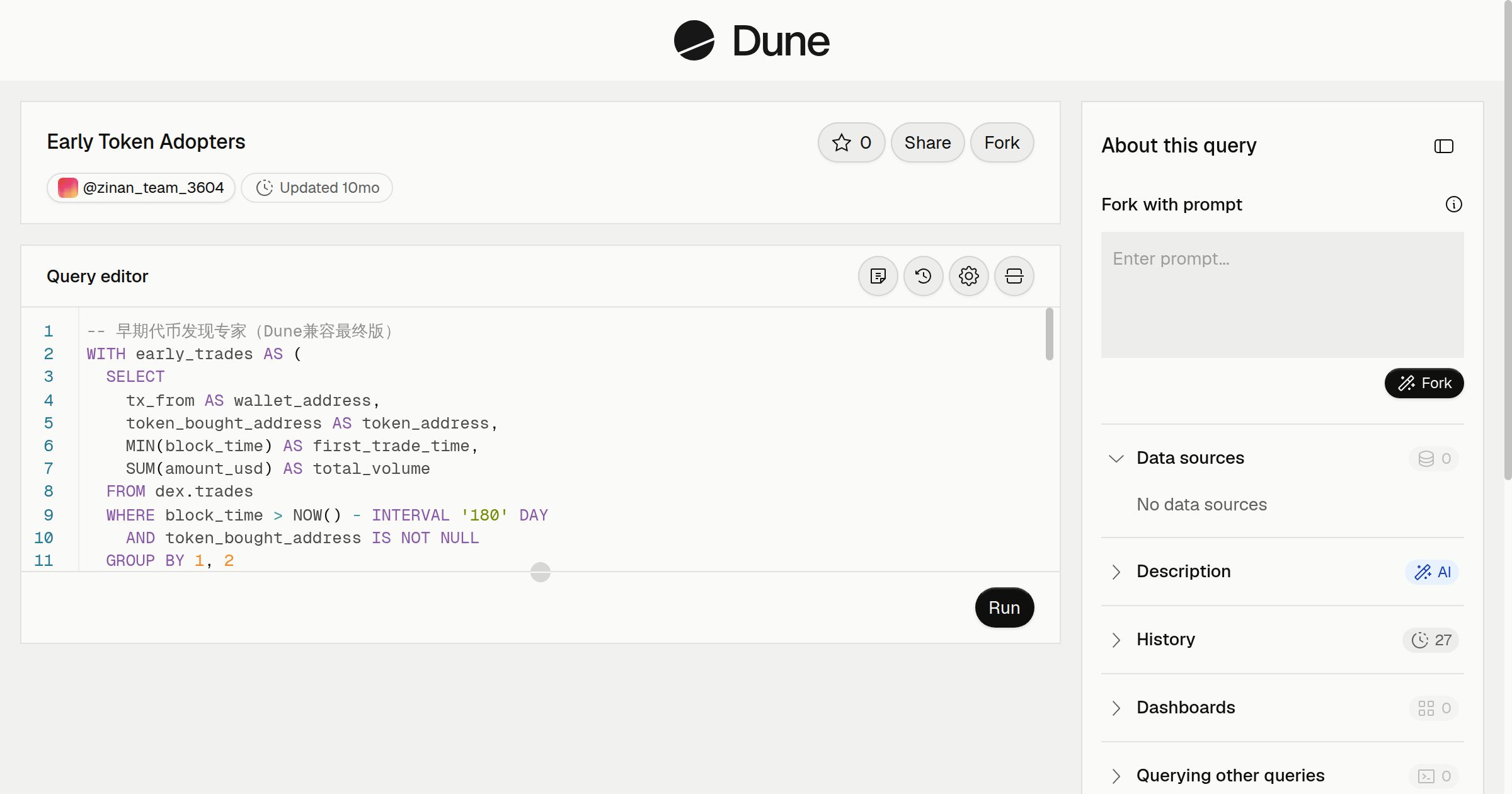Viewport: 1512px width, 794px height.
Task: Click the History count badge showing 27
Action: click(x=1430, y=640)
